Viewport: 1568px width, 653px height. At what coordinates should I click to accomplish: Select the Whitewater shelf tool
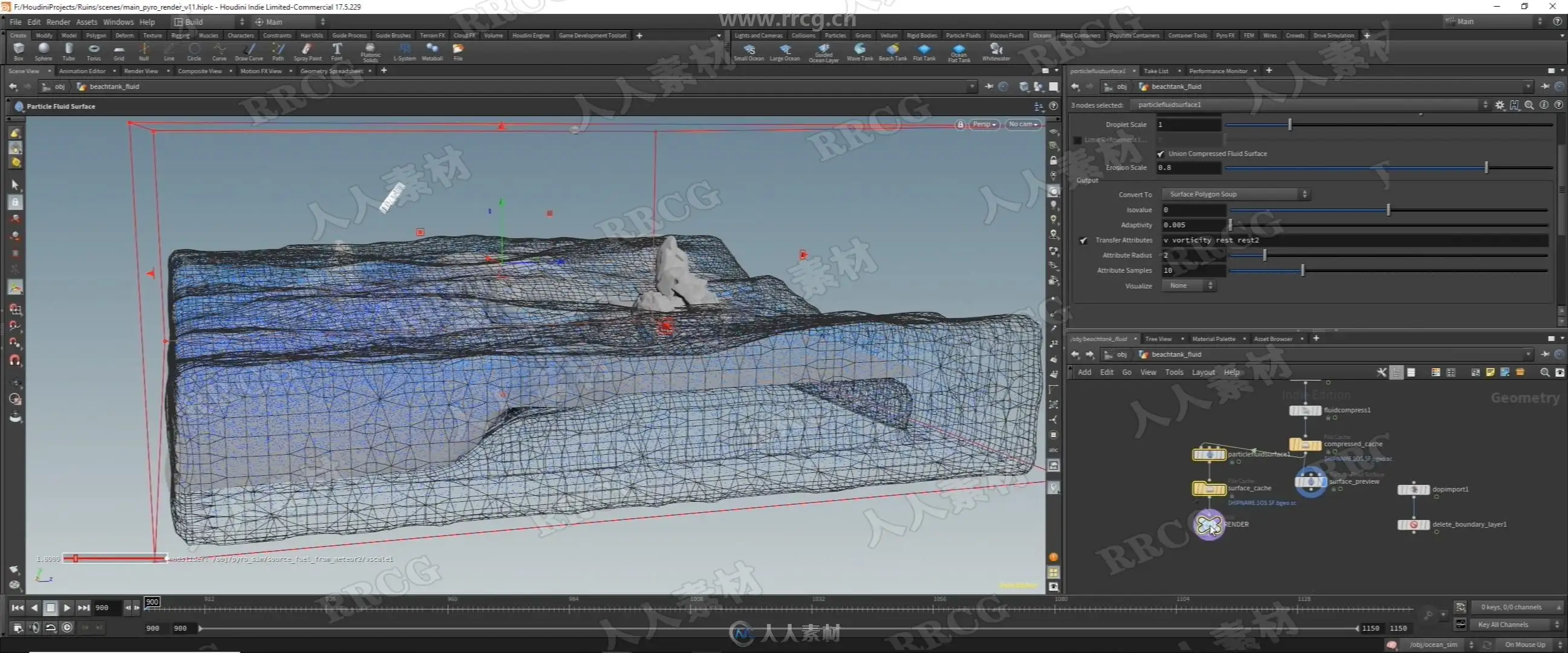pos(996,51)
